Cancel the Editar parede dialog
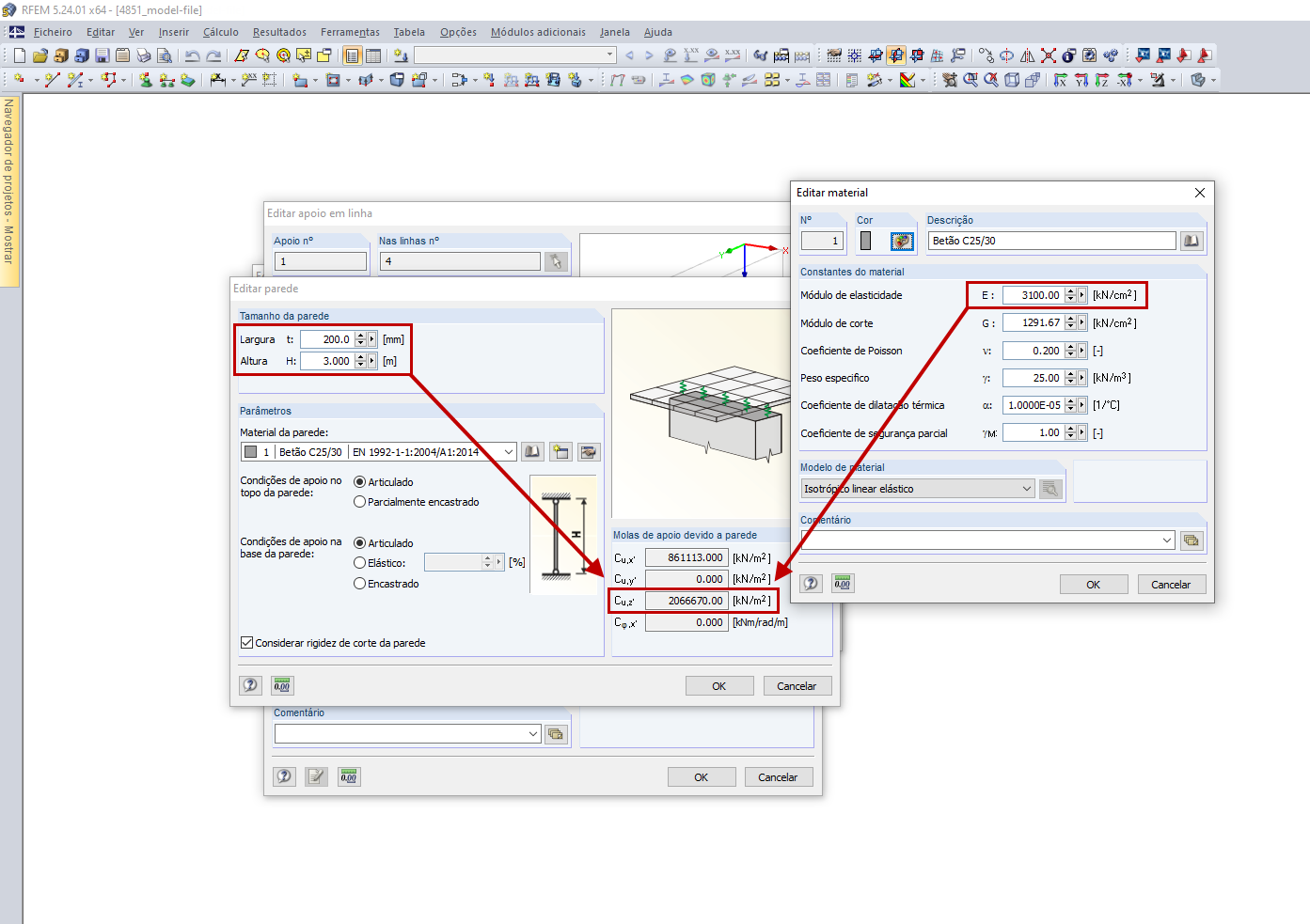The width and height of the screenshot is (1310, 924). pyautogui.click(x=797, y=686)
